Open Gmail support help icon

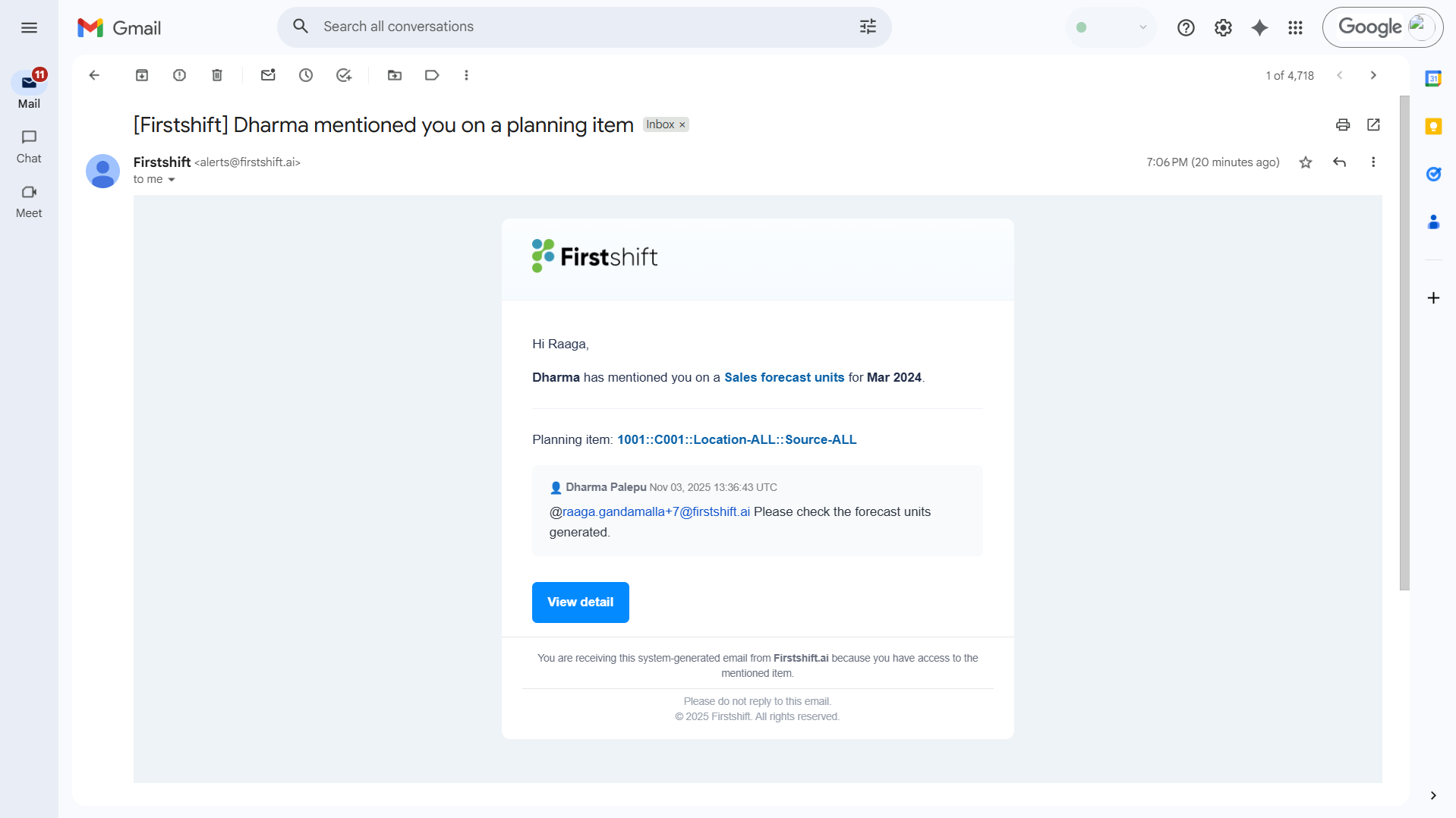(1186, 28)
